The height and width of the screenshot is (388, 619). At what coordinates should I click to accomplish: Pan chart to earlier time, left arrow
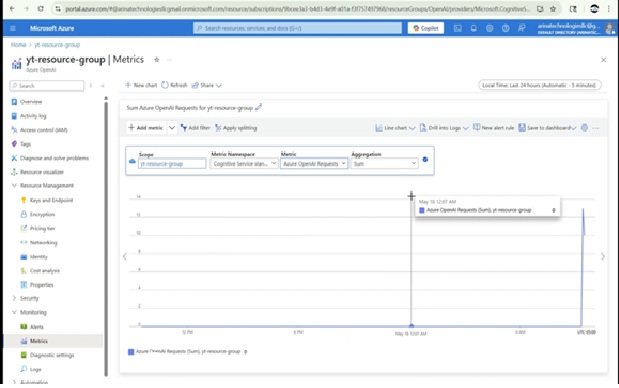point(125,257)
